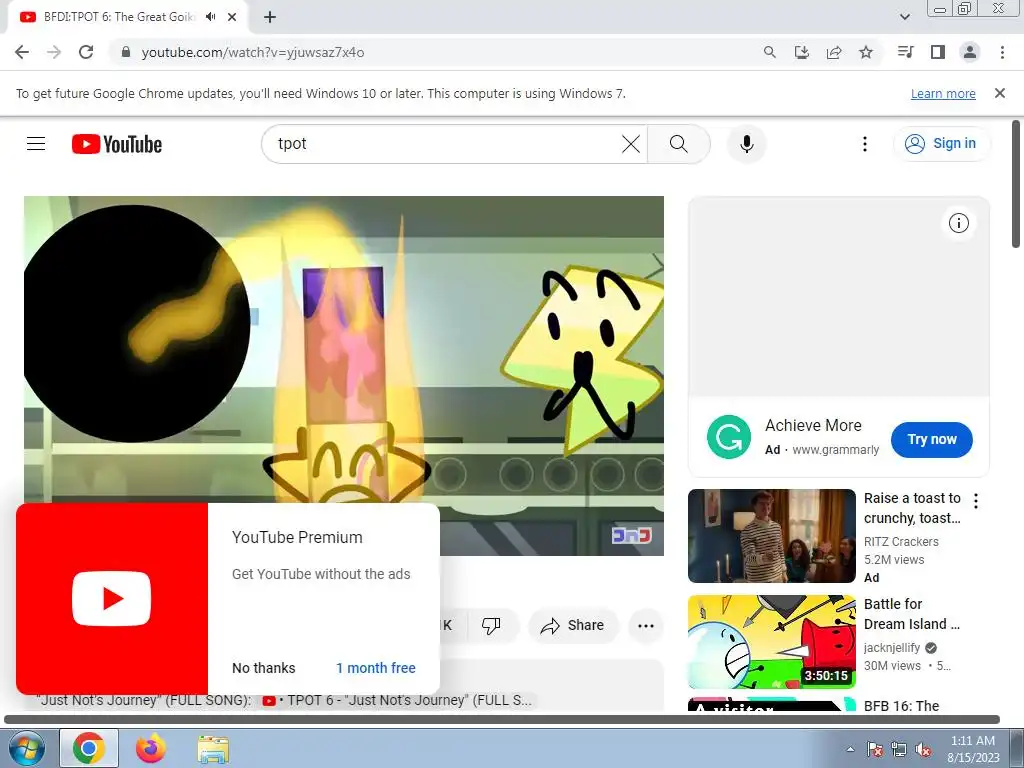This screenshot has width=1024, height=768.
Task: Close the BFDI:TPOT 6 tab
Action: pos(232,17)
